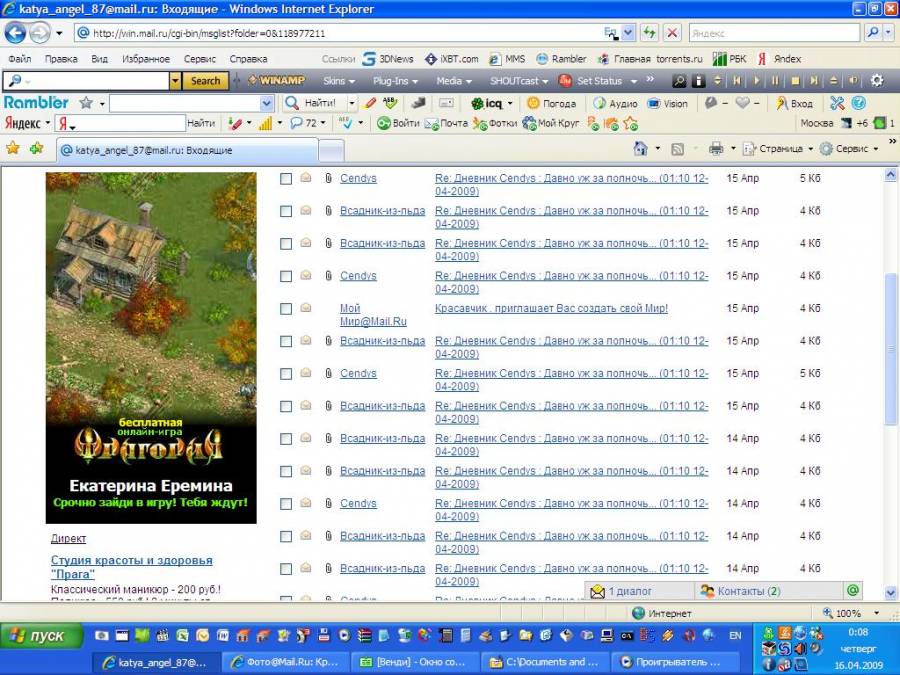Open Фотки on the Yandex toolbar

495,123
